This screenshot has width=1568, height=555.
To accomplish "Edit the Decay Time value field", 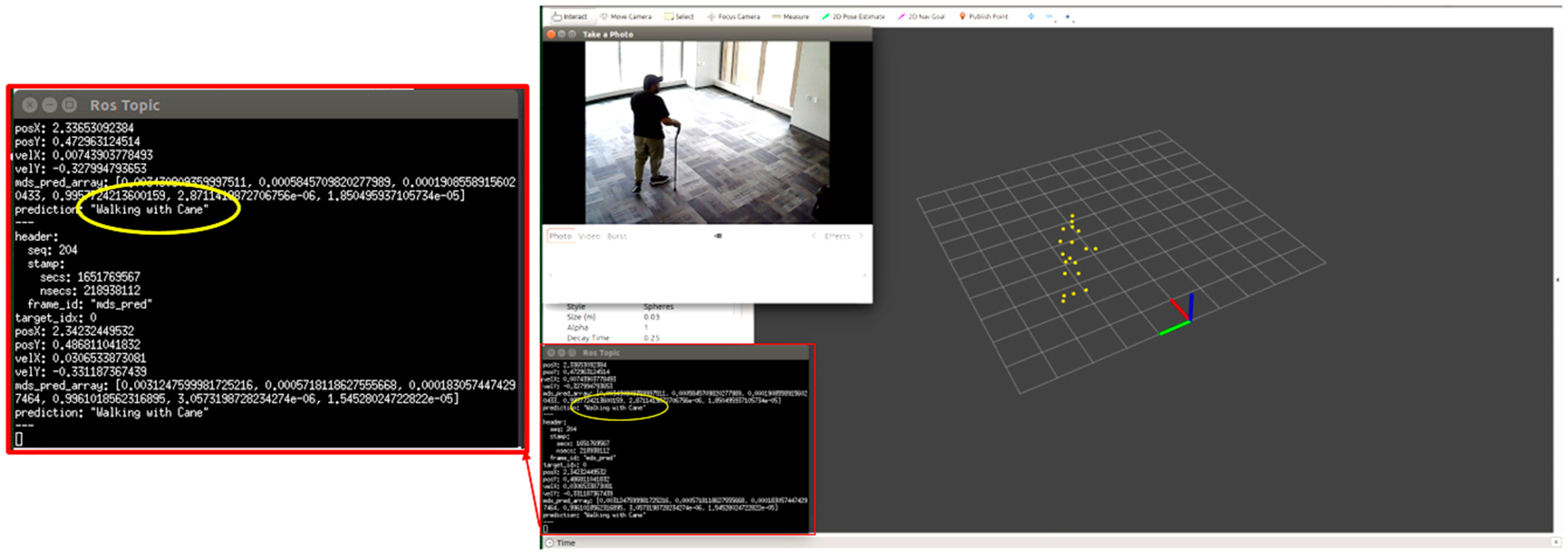I will (652, 338).
